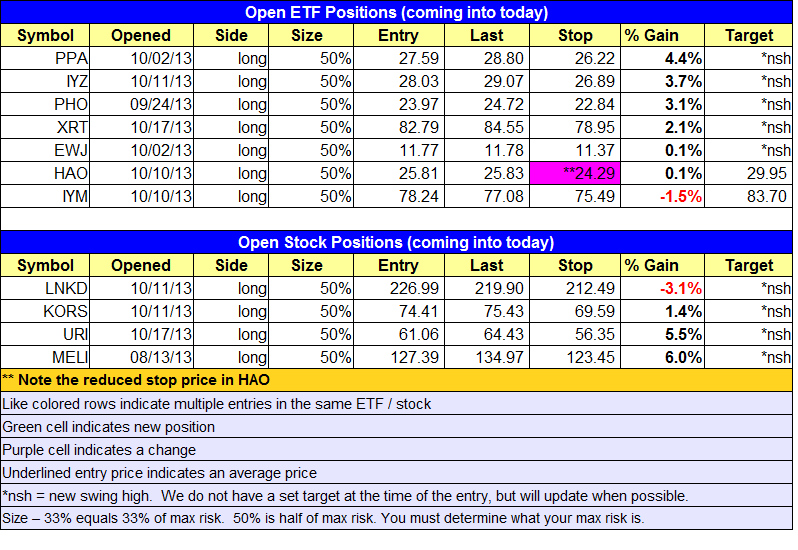The width and height of the screenshot is (798, 550).
Task: Select the PPA entry price 27.59
Action: click(399, 58)
